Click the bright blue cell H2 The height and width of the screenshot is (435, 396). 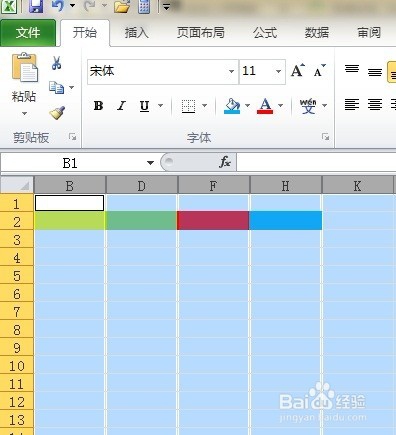[x=286, y=221]
